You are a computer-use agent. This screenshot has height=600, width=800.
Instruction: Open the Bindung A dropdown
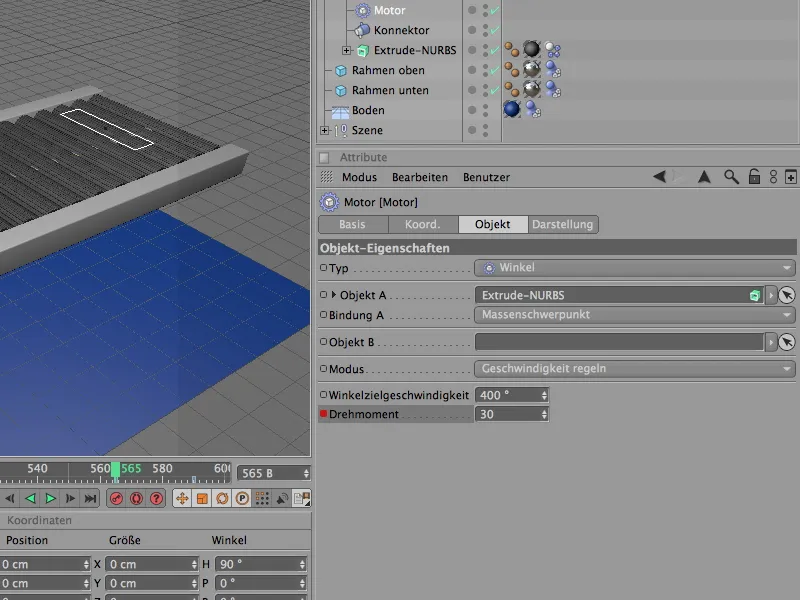coord(634,315)
